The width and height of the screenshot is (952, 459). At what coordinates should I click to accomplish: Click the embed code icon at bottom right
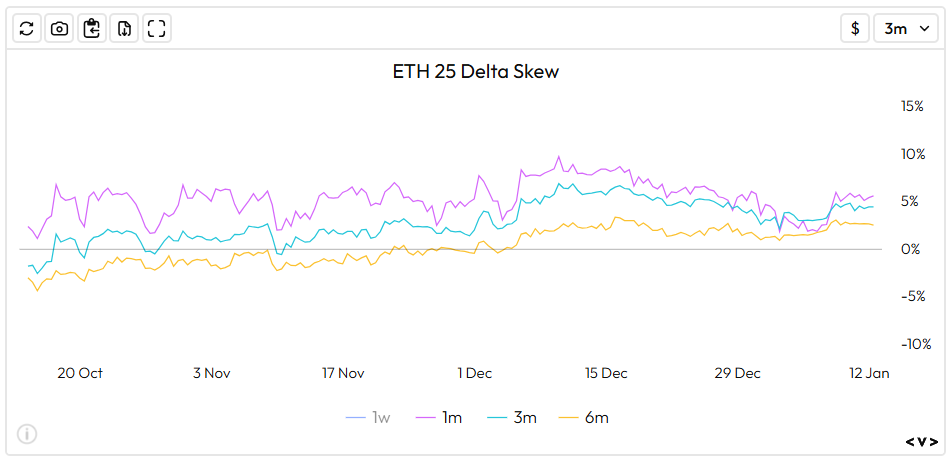pyautogui.click(x=921, y=441)
